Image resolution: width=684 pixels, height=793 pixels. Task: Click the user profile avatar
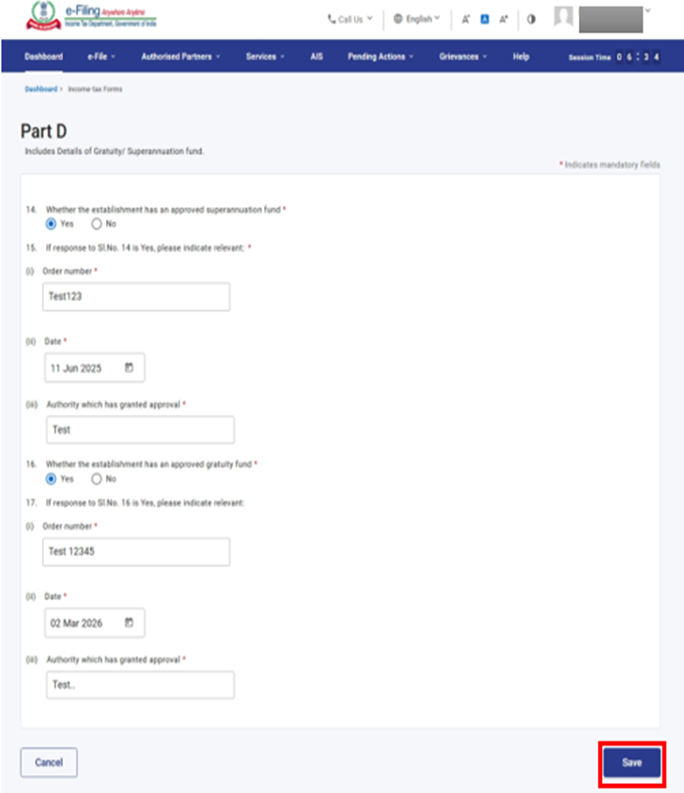(564, 18)
